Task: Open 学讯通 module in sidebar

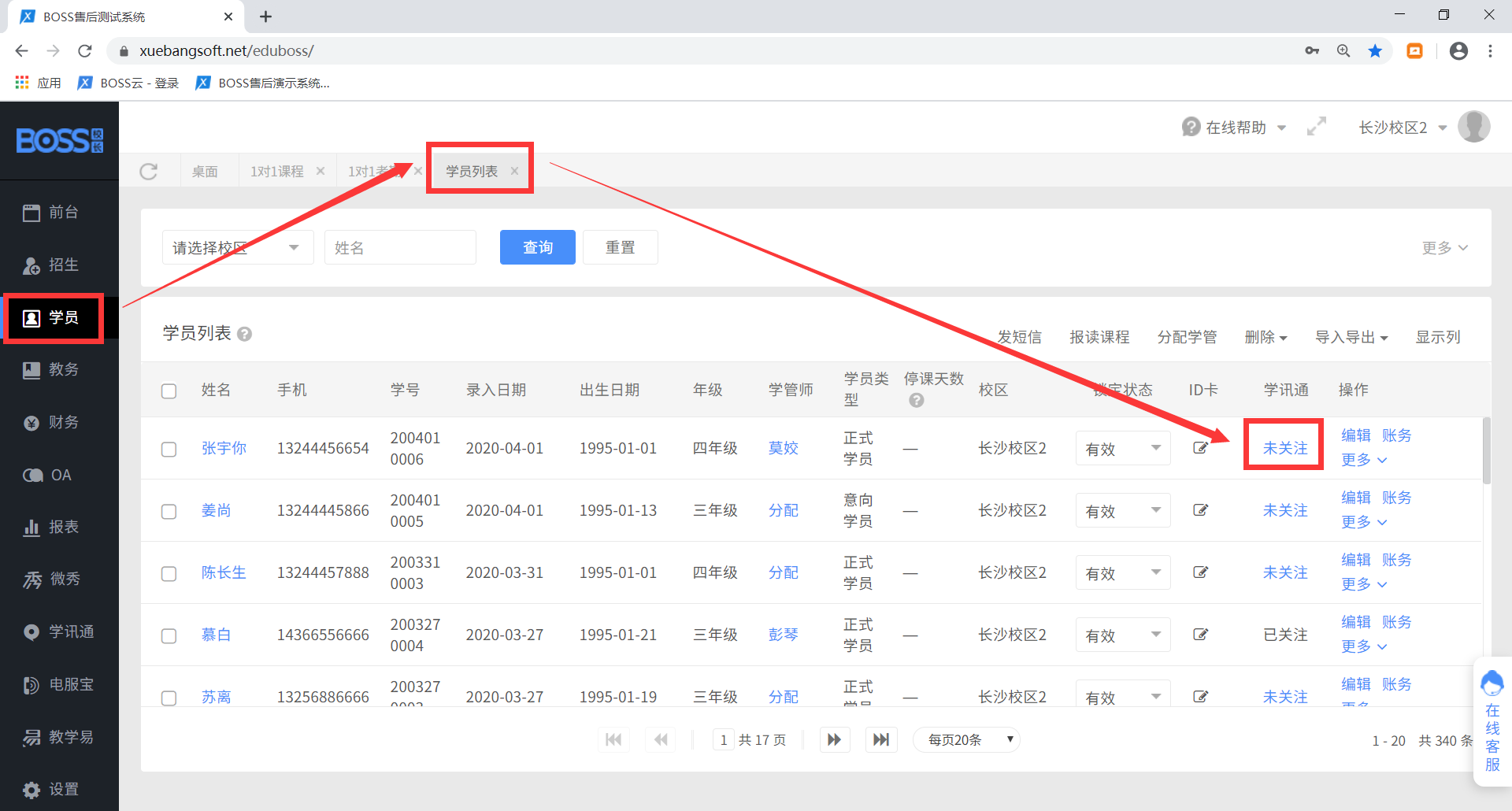Action: pos(59,632)
